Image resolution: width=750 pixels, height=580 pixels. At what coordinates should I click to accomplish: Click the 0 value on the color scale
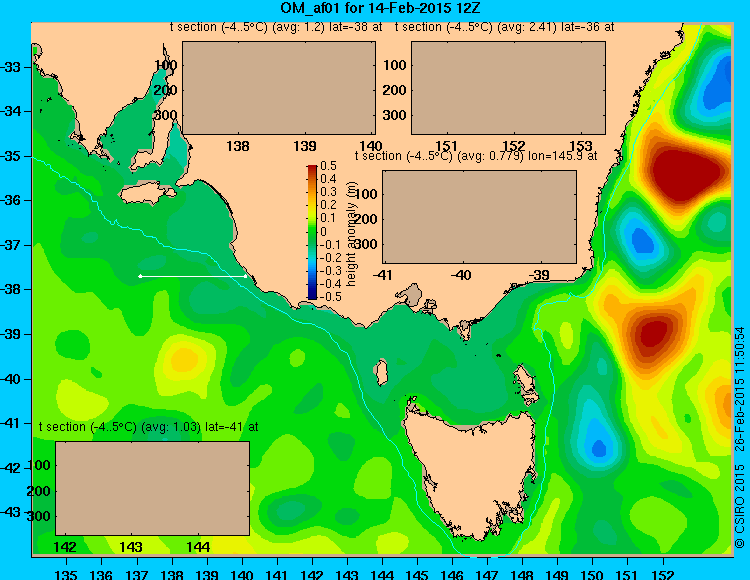323,231
